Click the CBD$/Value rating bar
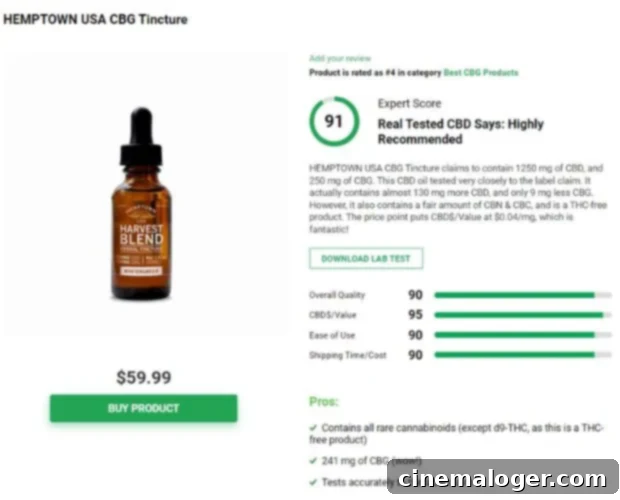Screen dimensions: 620x500 [523, 315]
